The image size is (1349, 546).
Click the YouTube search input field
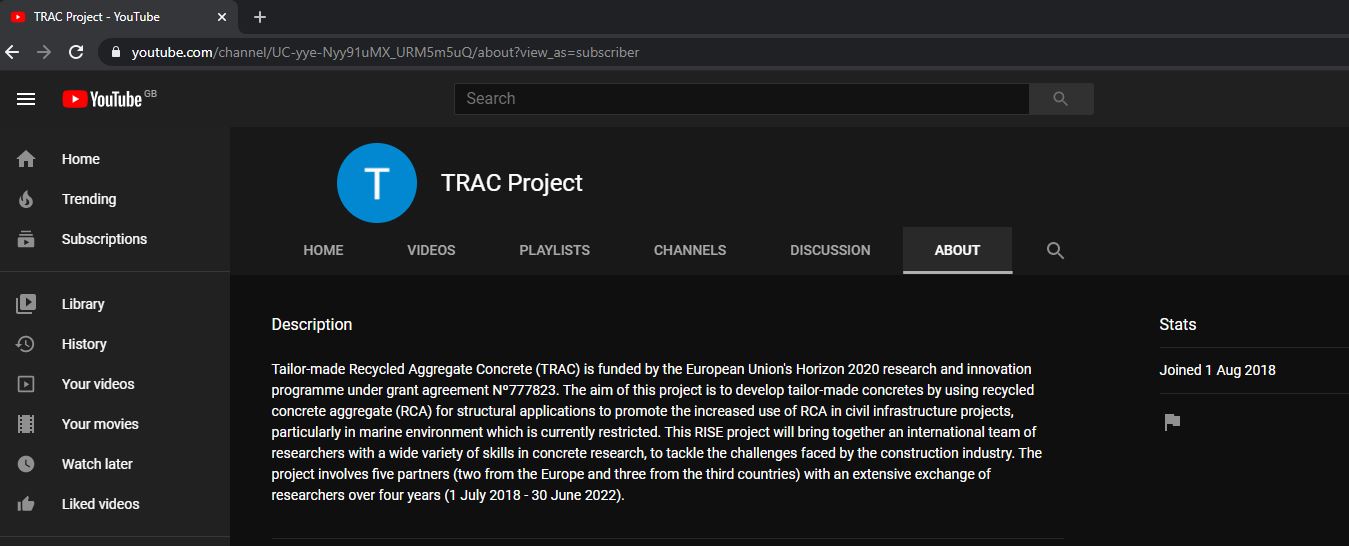[x=741, y=99]
